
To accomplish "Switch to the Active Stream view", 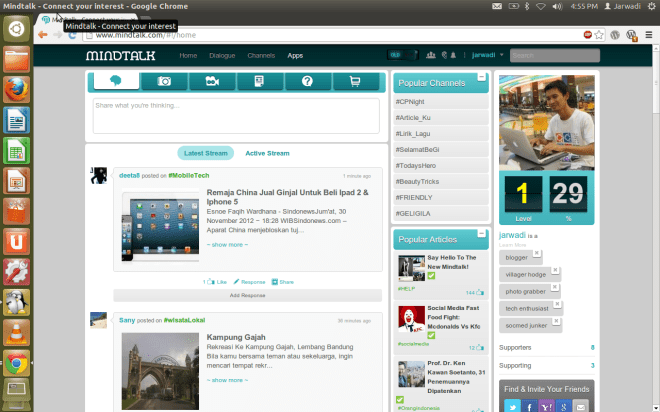I will [267, 153].
